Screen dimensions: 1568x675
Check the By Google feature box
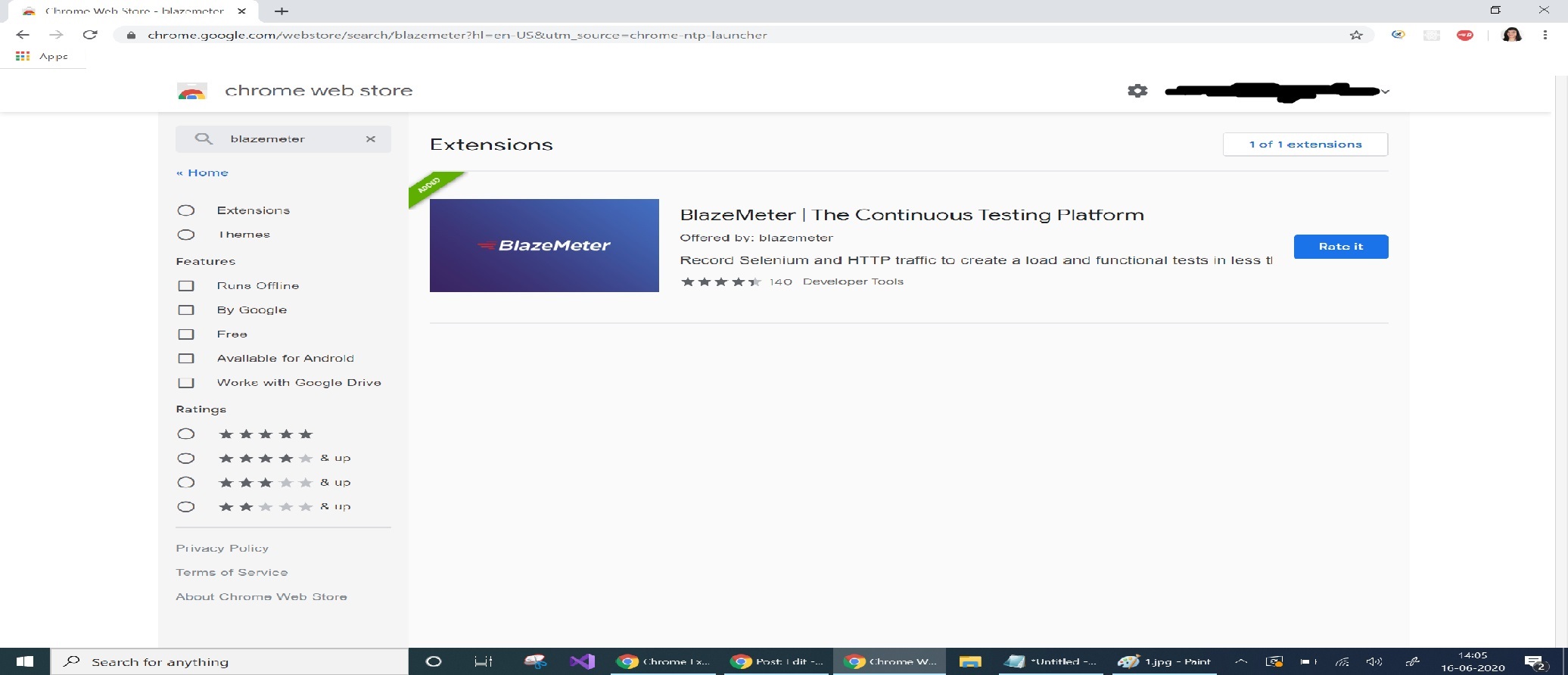click(186, 310)
